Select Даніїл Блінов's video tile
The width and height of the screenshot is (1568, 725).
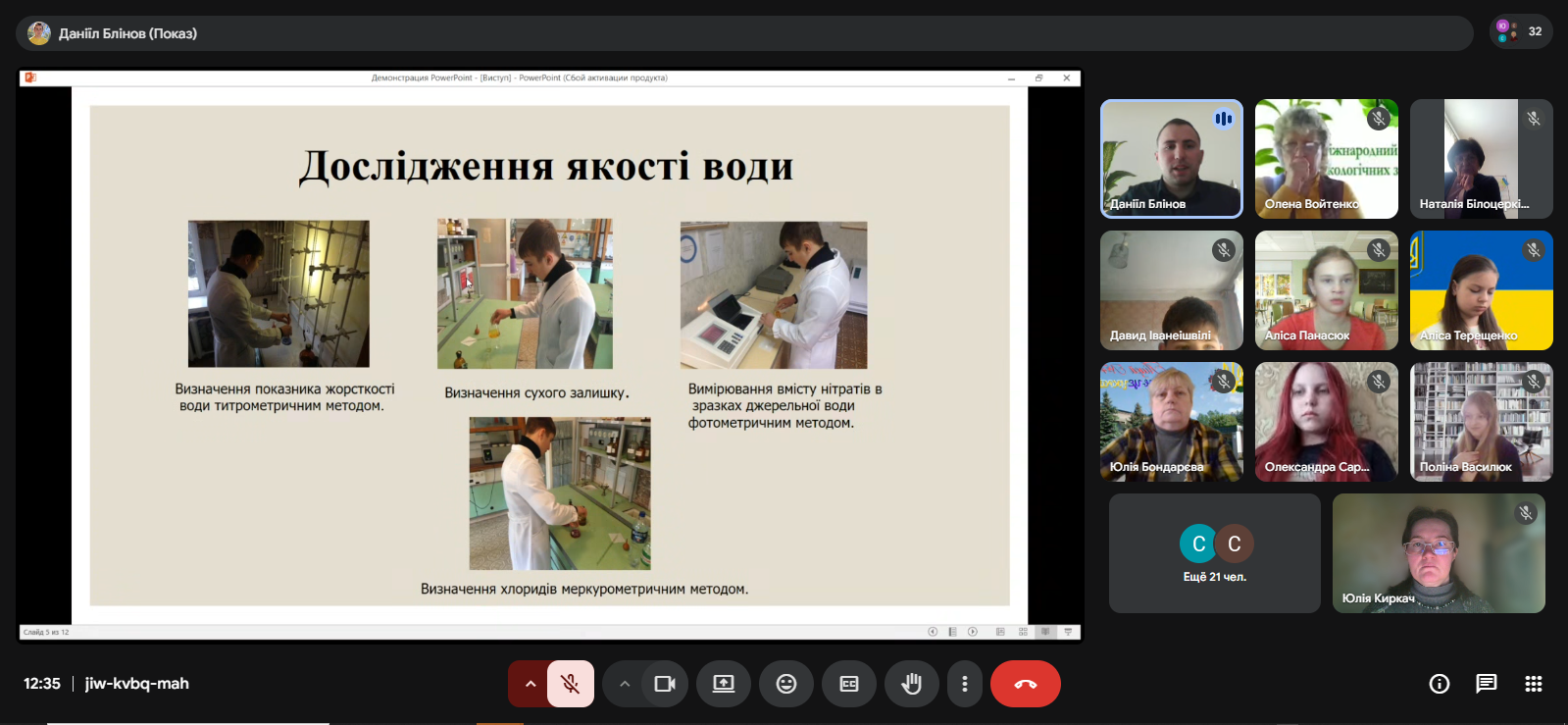coord(1171,158)
